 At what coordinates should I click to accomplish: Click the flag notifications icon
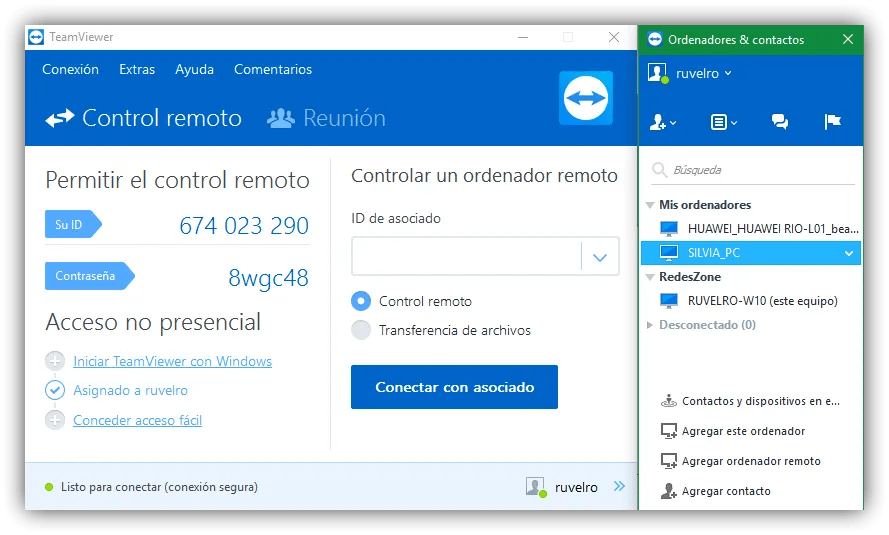(832, 121)
